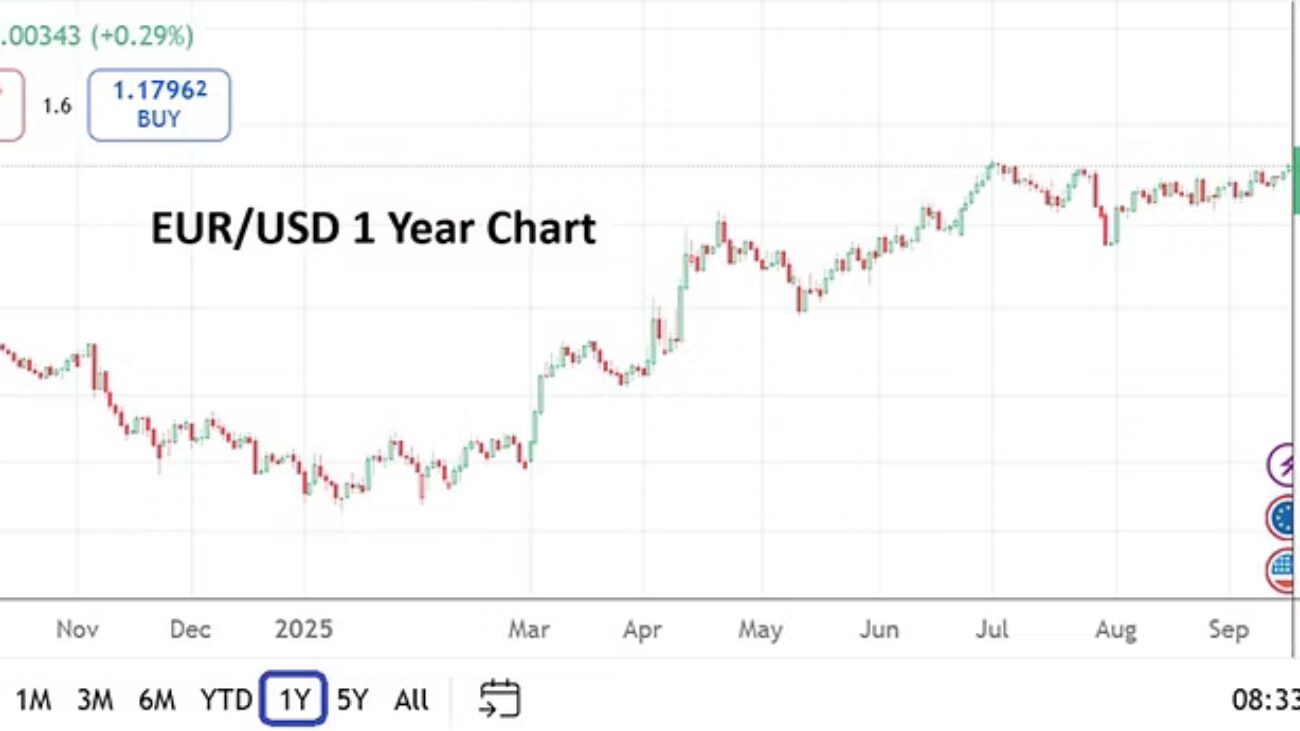Open the go-to-date calendar icon
Viewport: 1300px width, 731px height.
point(499,698)
